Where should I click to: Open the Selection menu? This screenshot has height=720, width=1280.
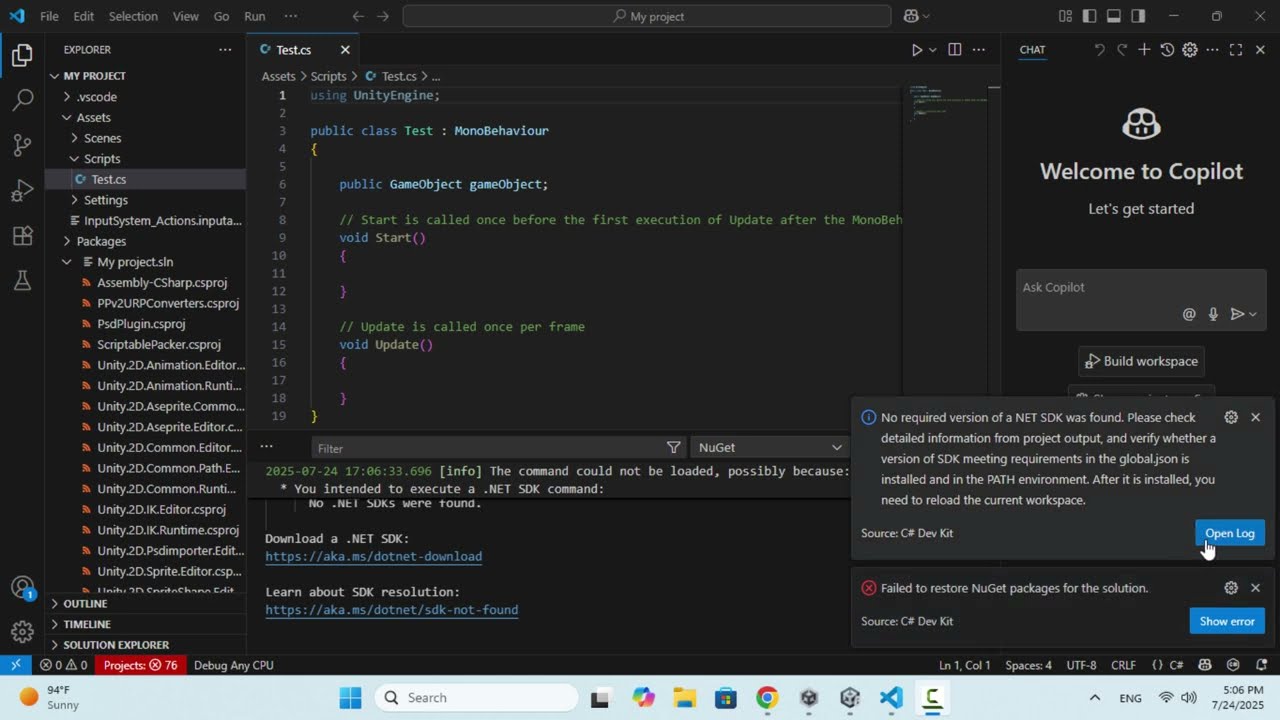133,16
